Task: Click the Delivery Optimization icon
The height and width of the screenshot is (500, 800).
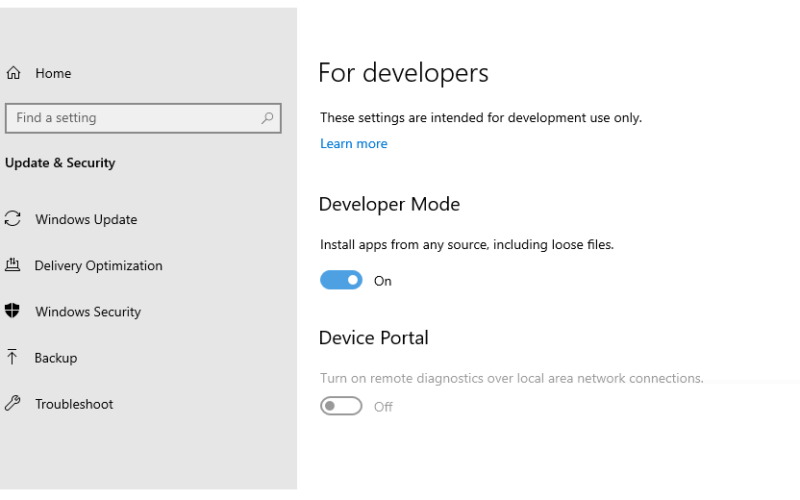Action: 12,265
